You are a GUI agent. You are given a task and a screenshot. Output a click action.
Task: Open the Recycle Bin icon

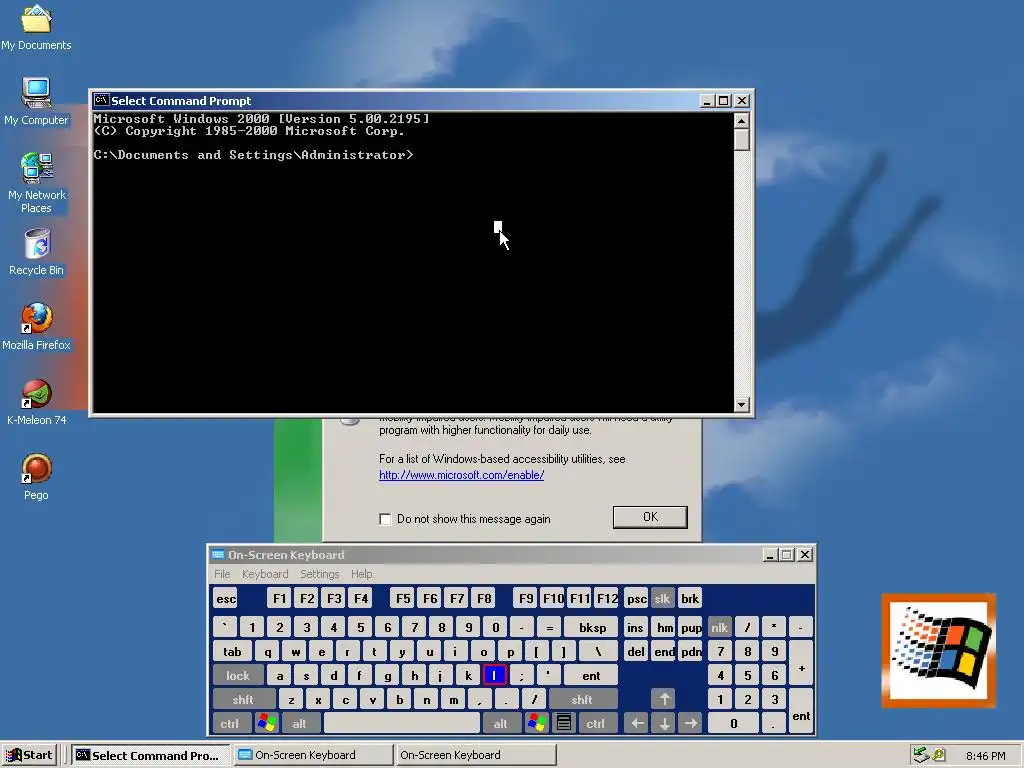click(x=37, y=253)
